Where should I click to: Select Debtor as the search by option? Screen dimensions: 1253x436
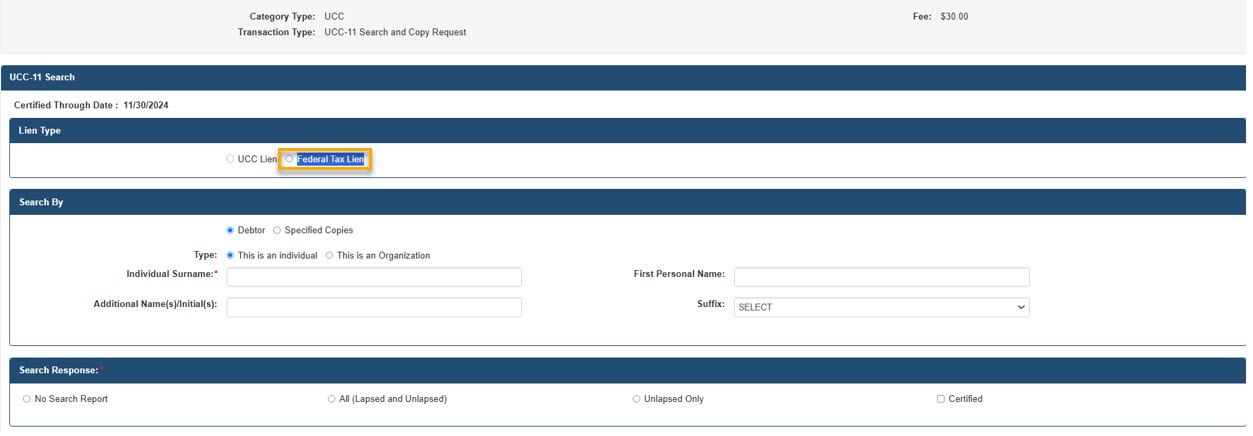(230, 230)
